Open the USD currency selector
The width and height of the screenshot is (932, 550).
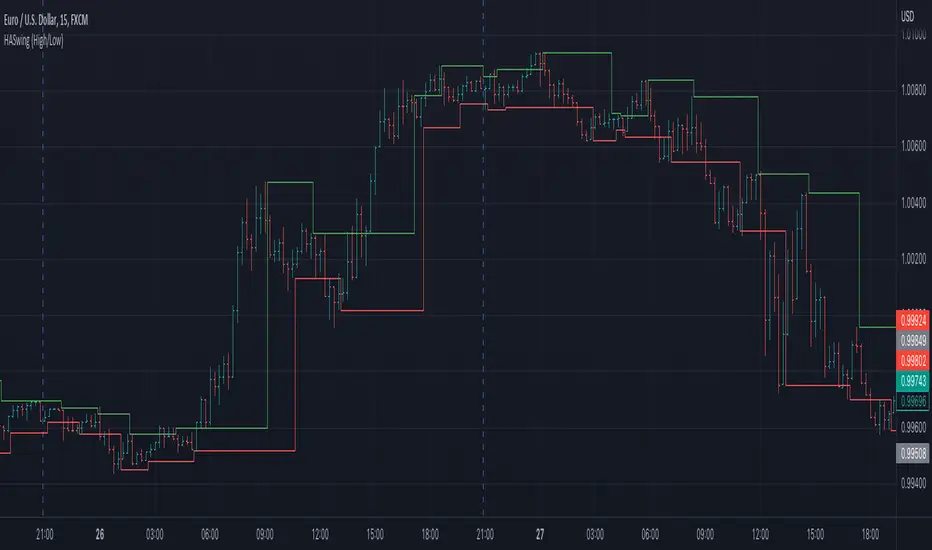pos(908,17)
